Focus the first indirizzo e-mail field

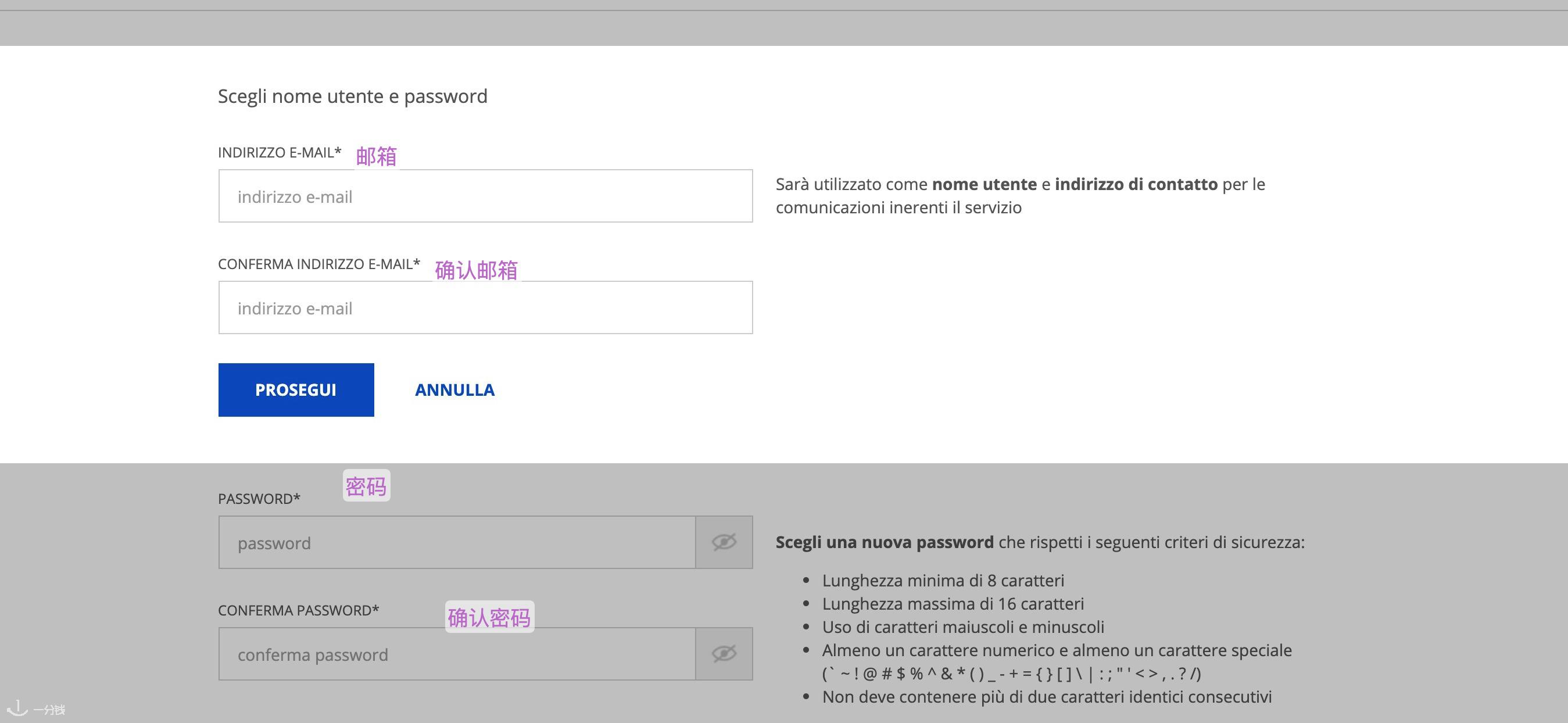pos(485,196)
